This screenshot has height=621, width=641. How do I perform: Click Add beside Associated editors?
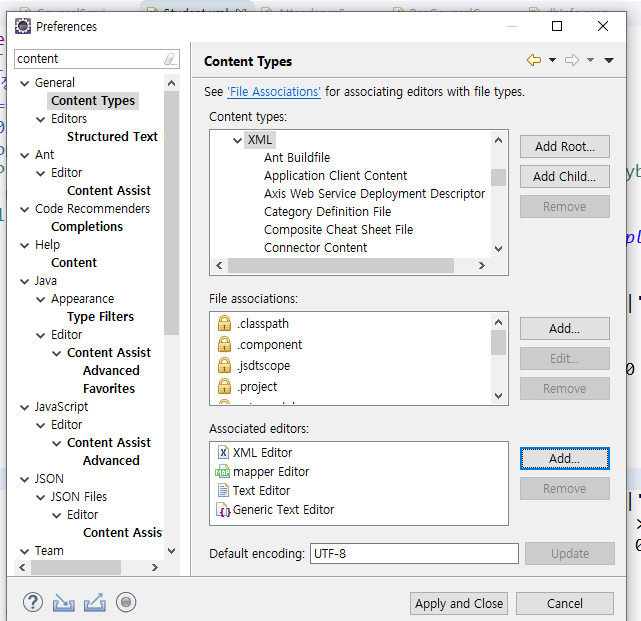(x=565, y=458)
